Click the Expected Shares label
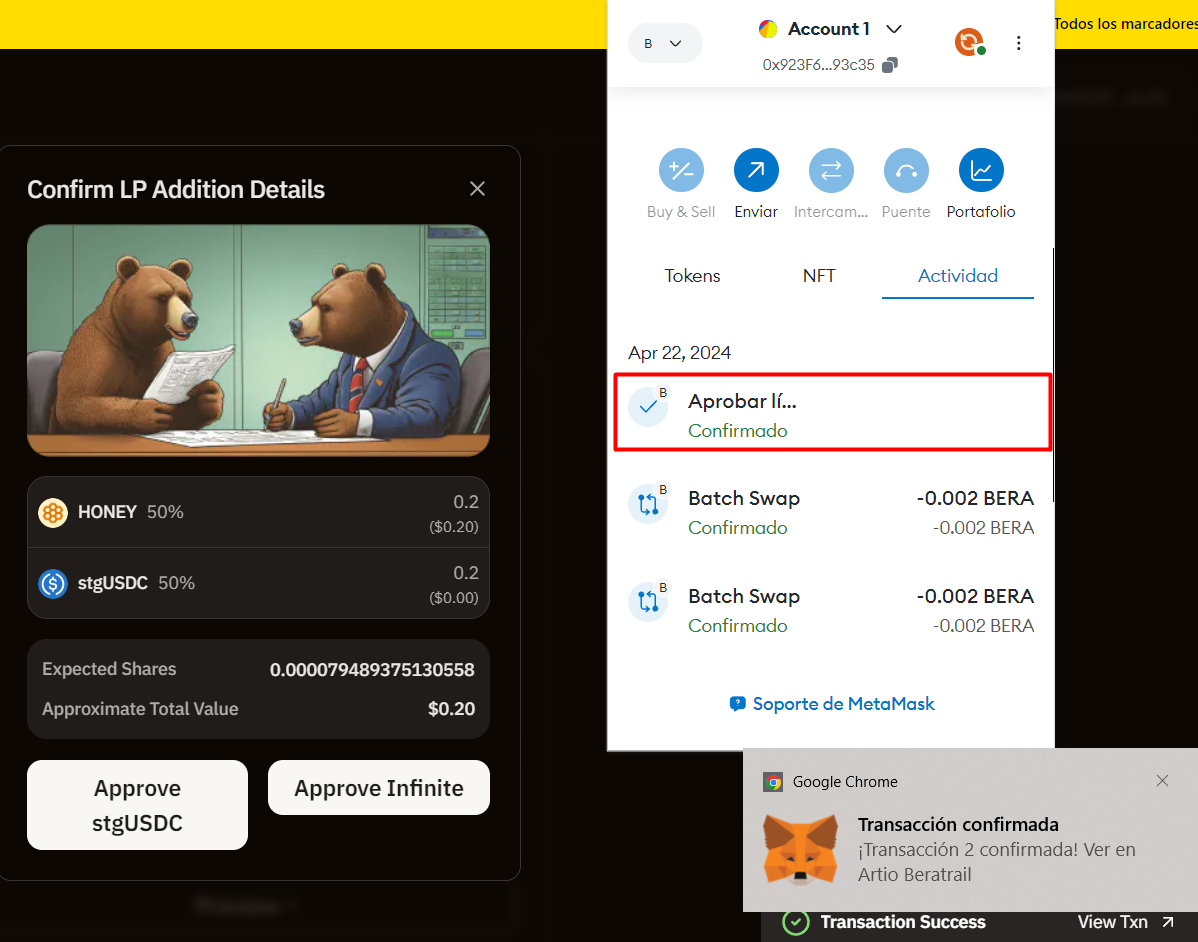 109,669
